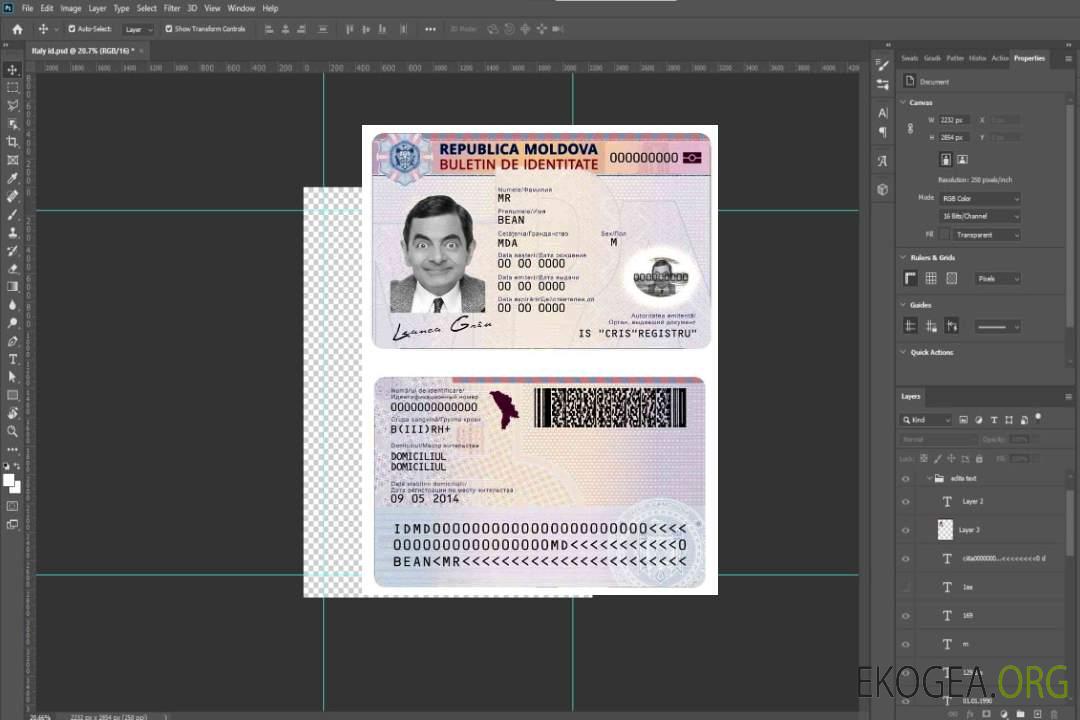Hide the Layer 3 layer
Screen dimensions: 1080x720
tap(906, 531)
